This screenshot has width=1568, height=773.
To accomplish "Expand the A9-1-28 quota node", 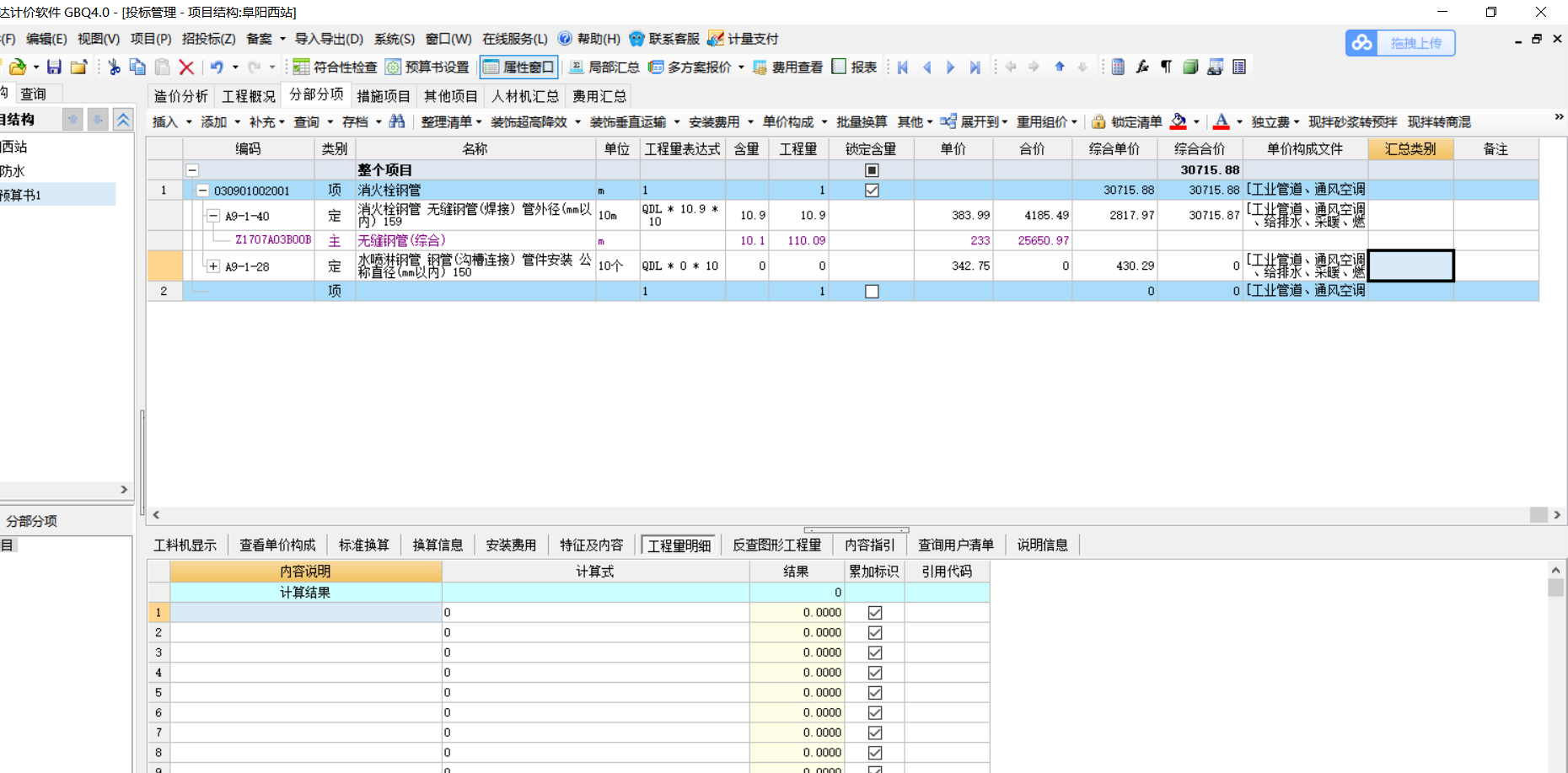I will click(x=213, y=266).
